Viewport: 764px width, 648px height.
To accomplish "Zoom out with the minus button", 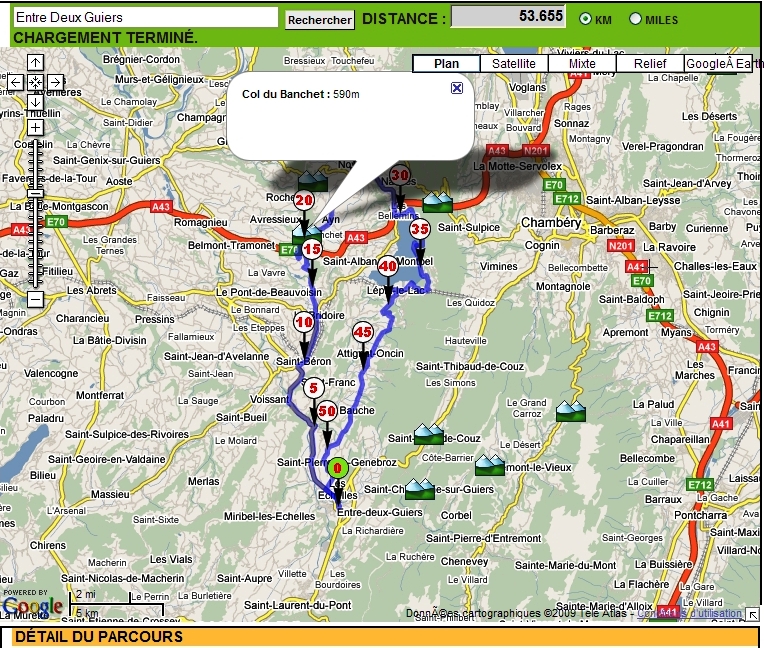I will pos(35,299).
